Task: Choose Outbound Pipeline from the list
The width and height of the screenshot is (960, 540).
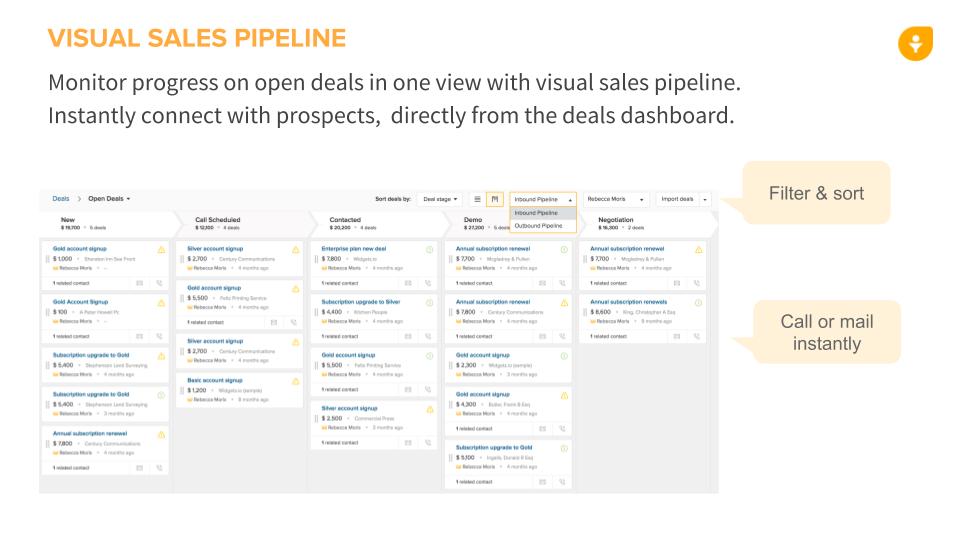Action: point(538,226)
